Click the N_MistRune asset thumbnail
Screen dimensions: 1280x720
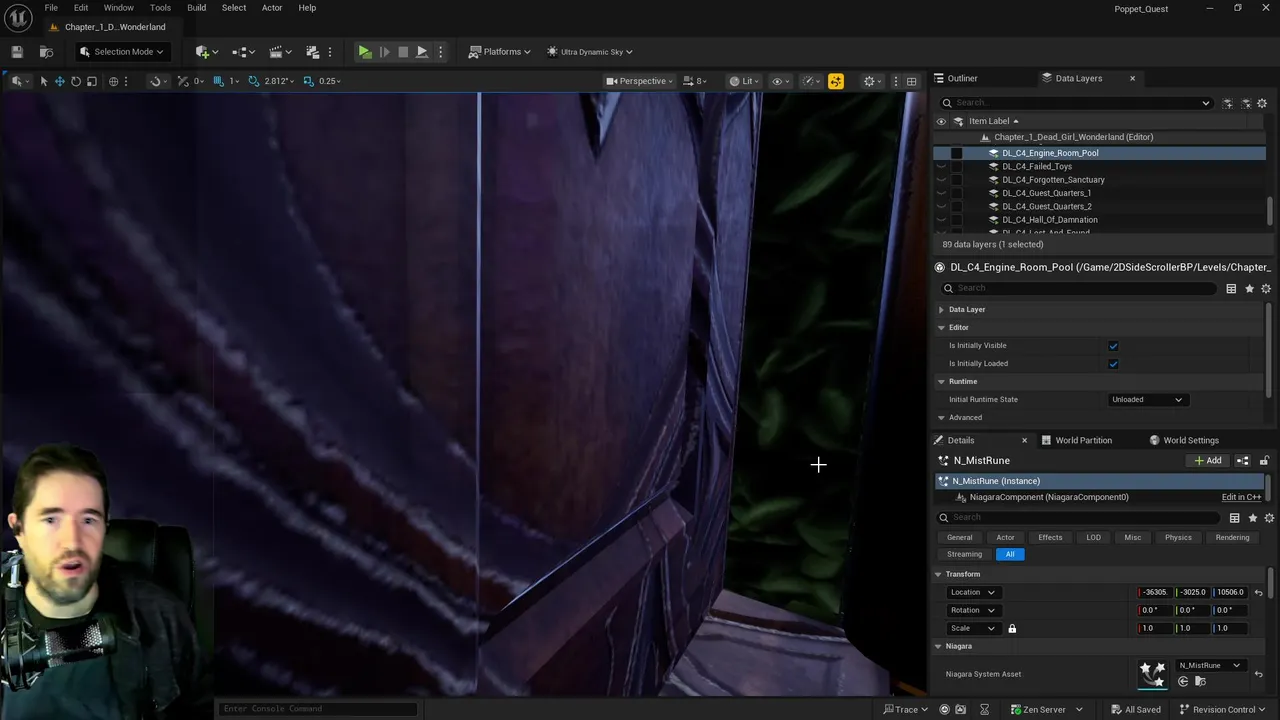click(1153, 673)
